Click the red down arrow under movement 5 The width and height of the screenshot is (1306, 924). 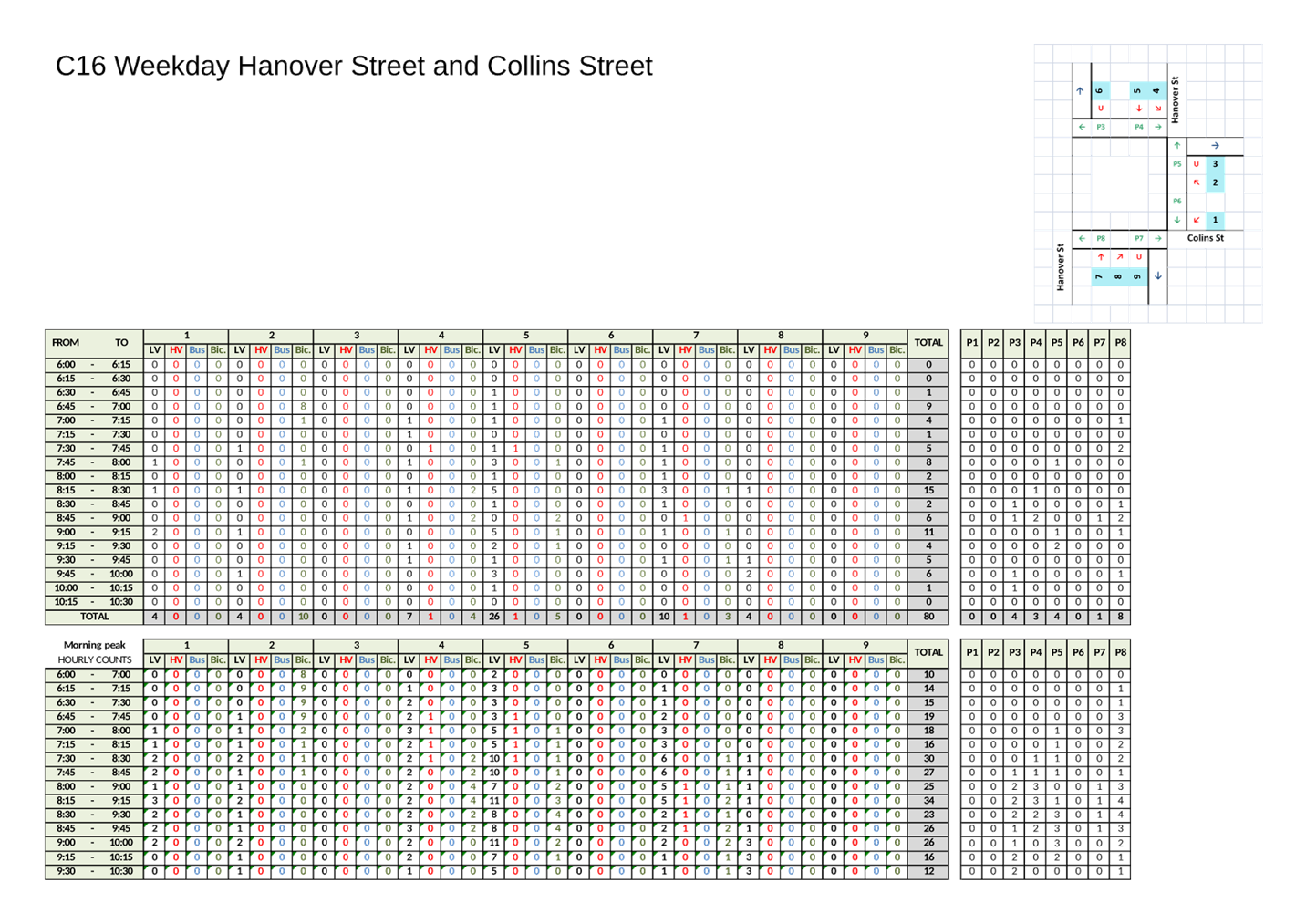pos(1139,109)
